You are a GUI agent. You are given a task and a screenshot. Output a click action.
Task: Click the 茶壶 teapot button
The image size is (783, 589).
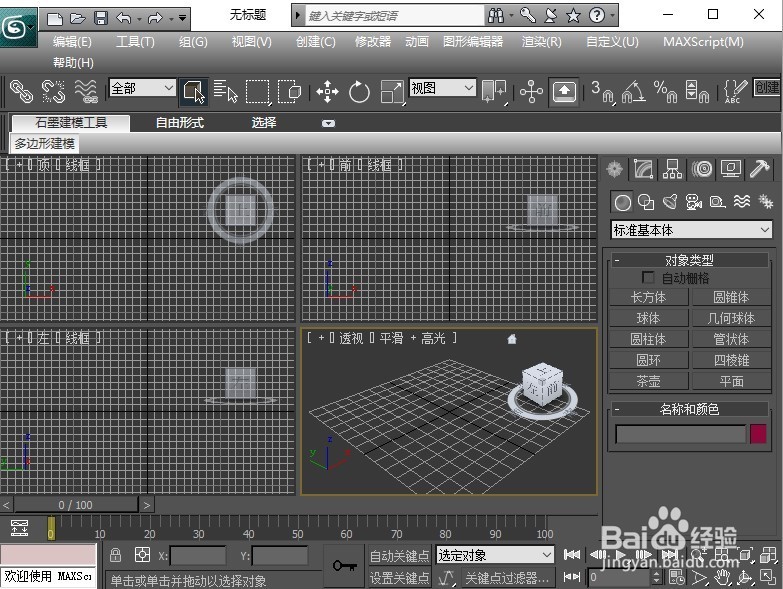[x=648, y=381]
